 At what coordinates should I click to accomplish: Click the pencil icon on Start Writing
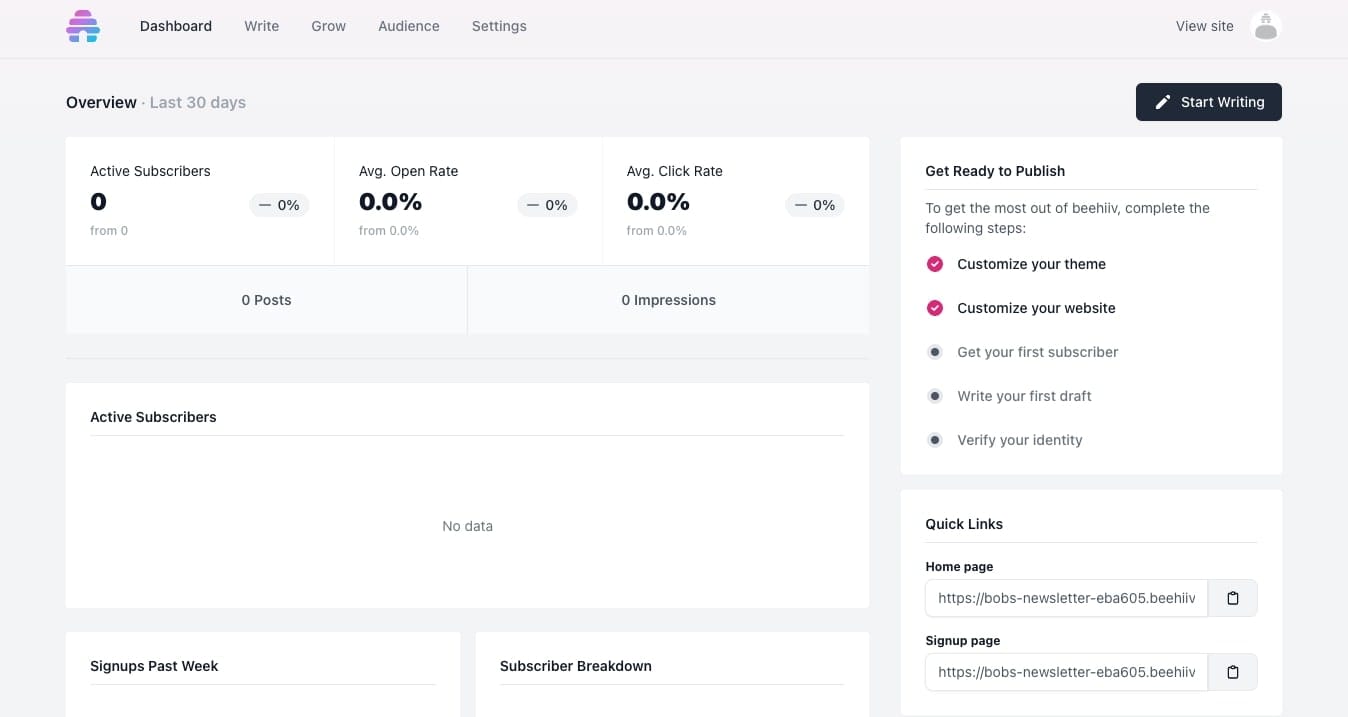coord(1162,101)
